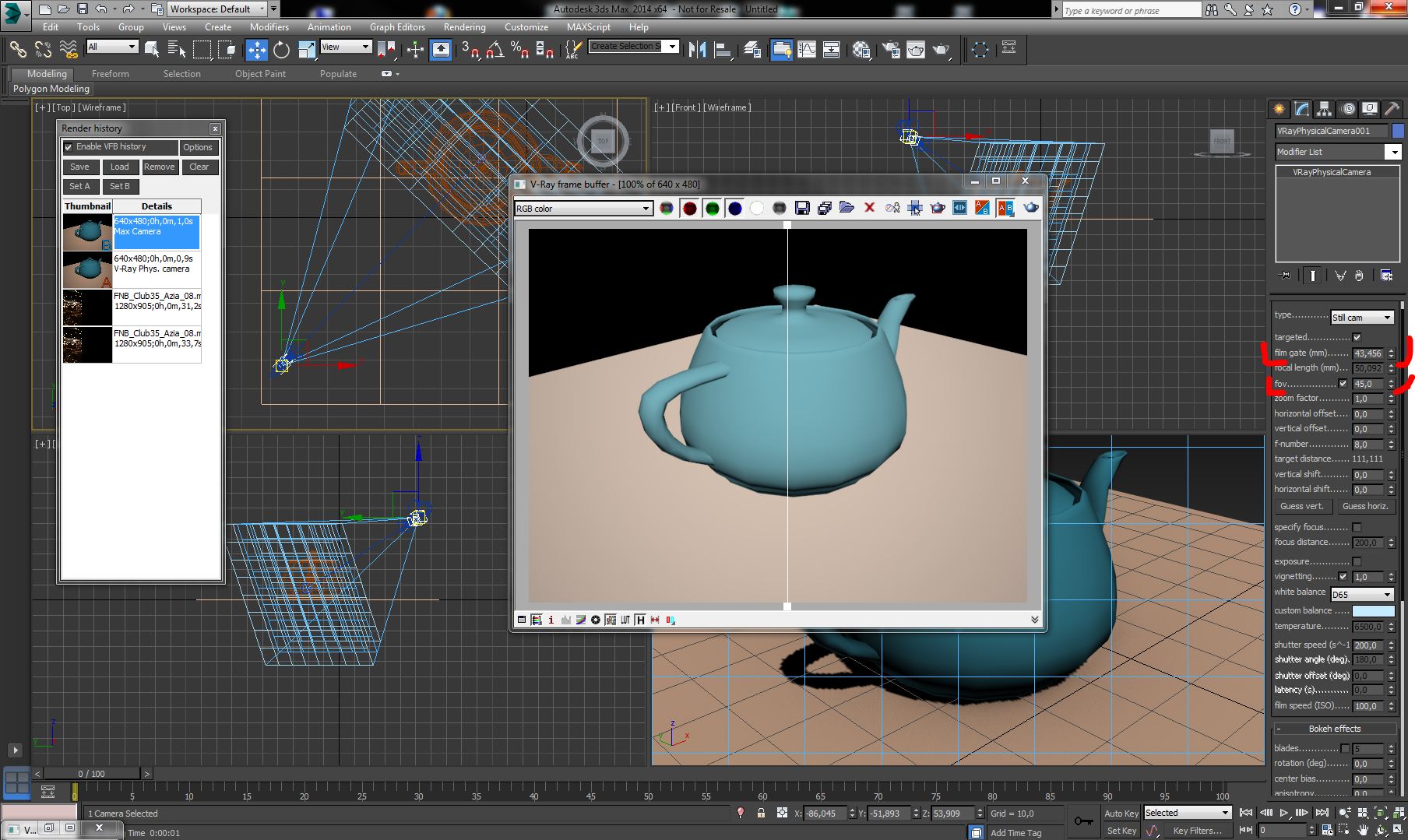Image resolution: width=1415 pixels, height=840 pixels.
Task: Choose the Select Object arrow tool
Action: click(x=152, y=49)
